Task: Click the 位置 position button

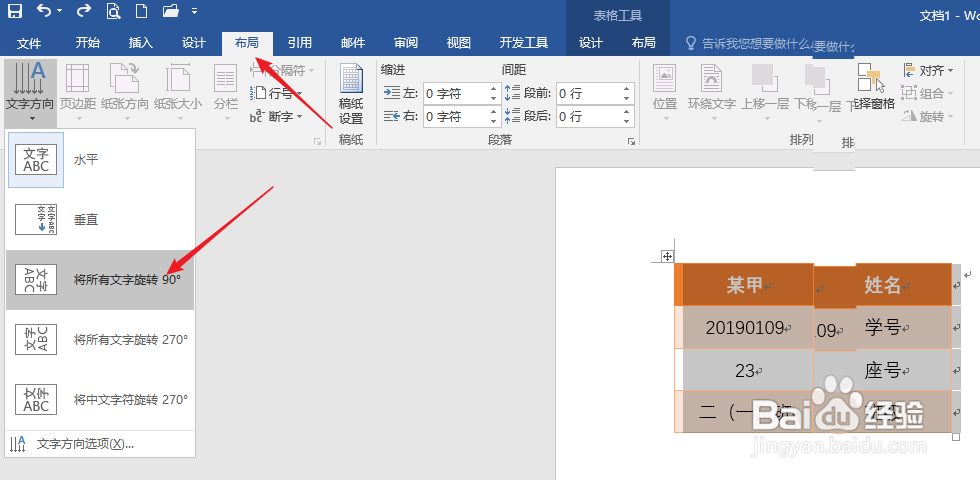Action: pos(665,93)
